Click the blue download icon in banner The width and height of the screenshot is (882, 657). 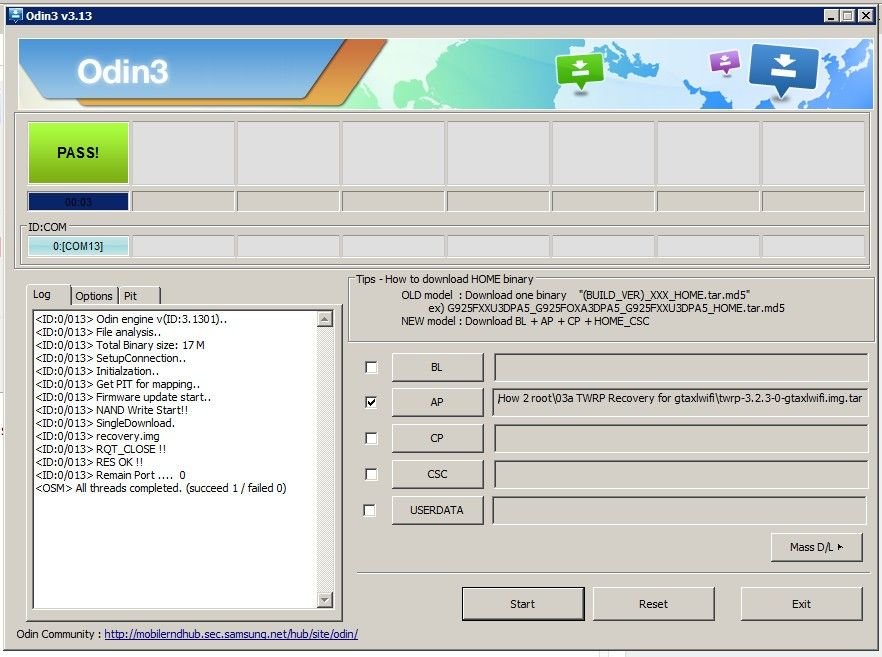pyautogui.click(x=783, y=70)
